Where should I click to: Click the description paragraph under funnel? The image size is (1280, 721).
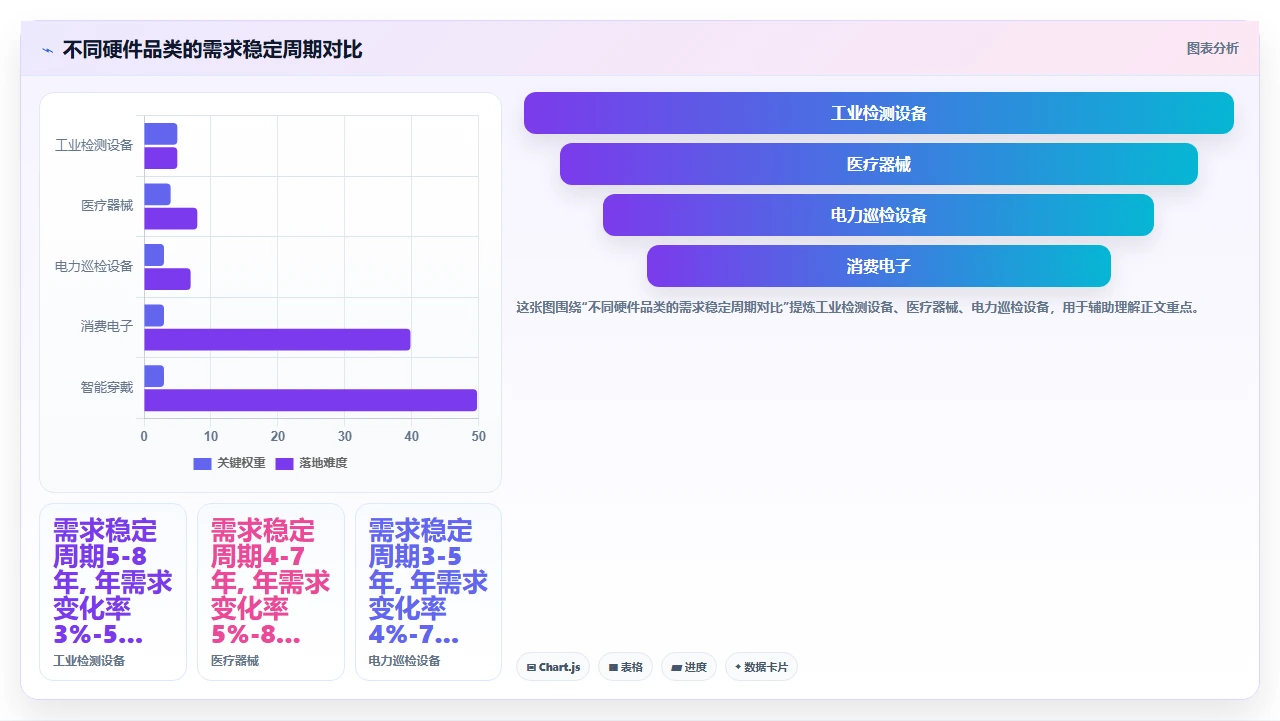pos(857,308)
